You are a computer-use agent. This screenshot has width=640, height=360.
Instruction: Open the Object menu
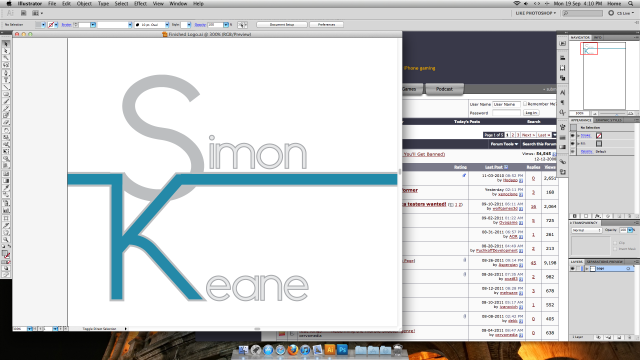coord(84,4)
